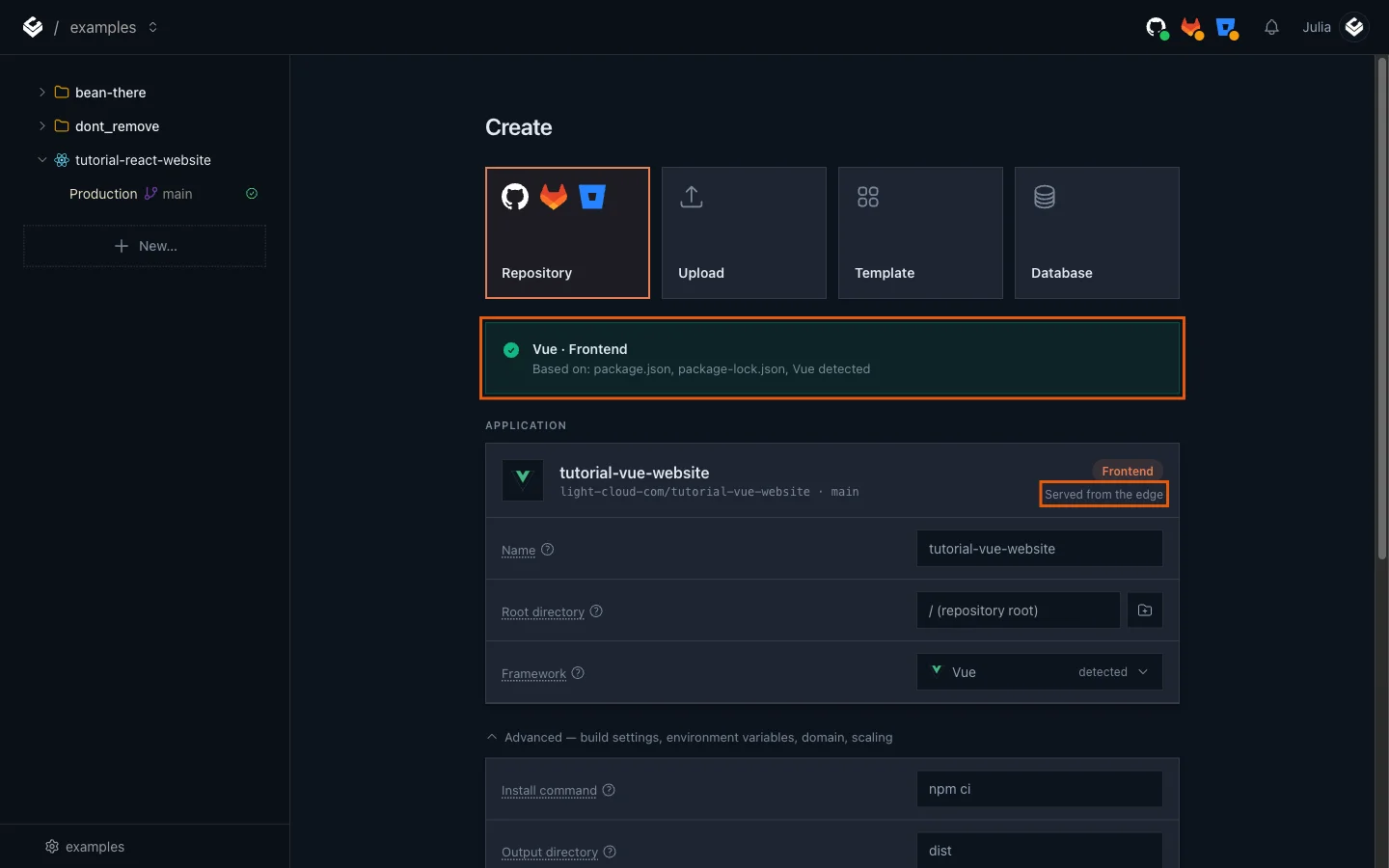Click the Vue logo beside tutorial-vue-website

click(523, 480)
